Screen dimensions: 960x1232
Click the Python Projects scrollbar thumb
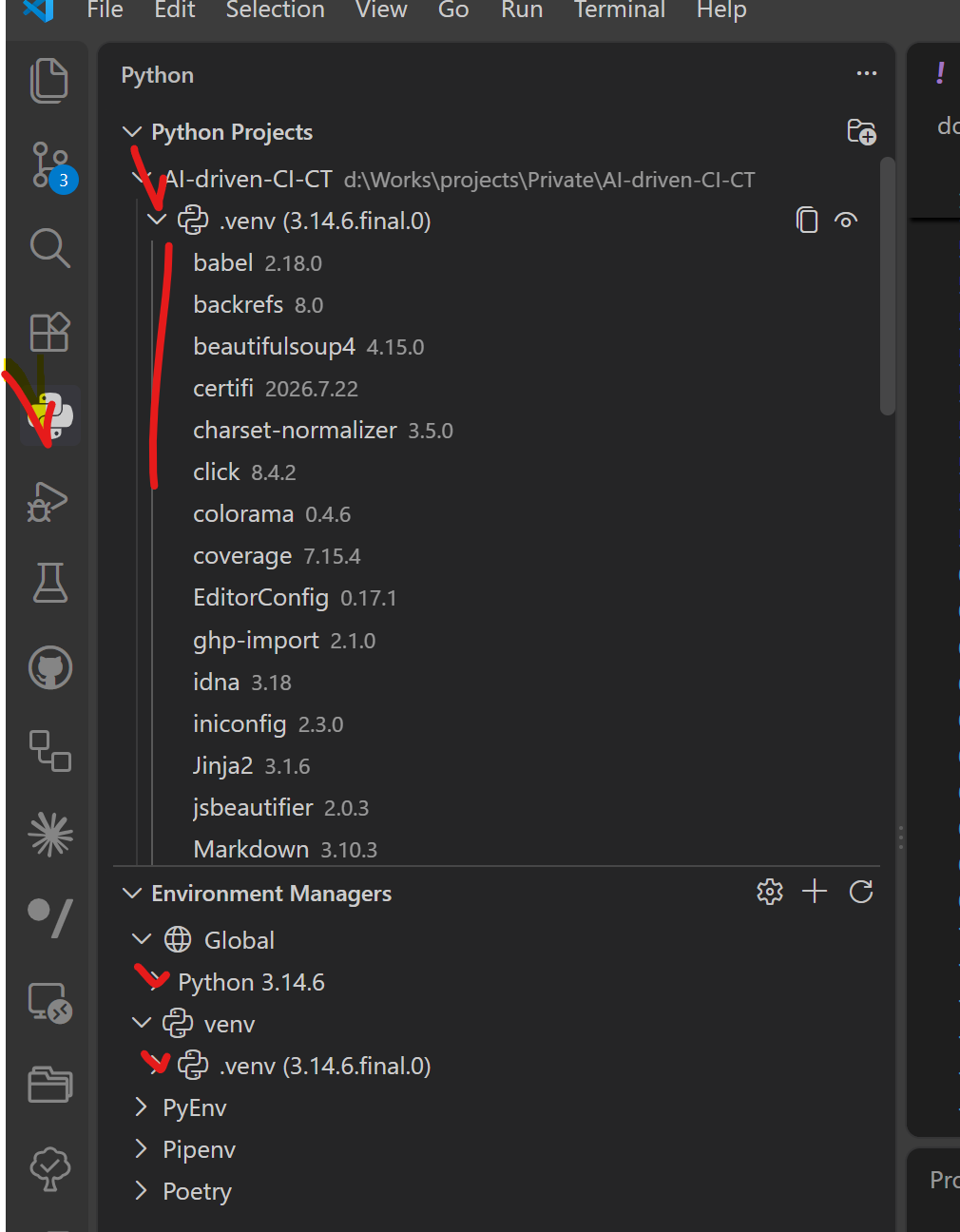(888, 287)
